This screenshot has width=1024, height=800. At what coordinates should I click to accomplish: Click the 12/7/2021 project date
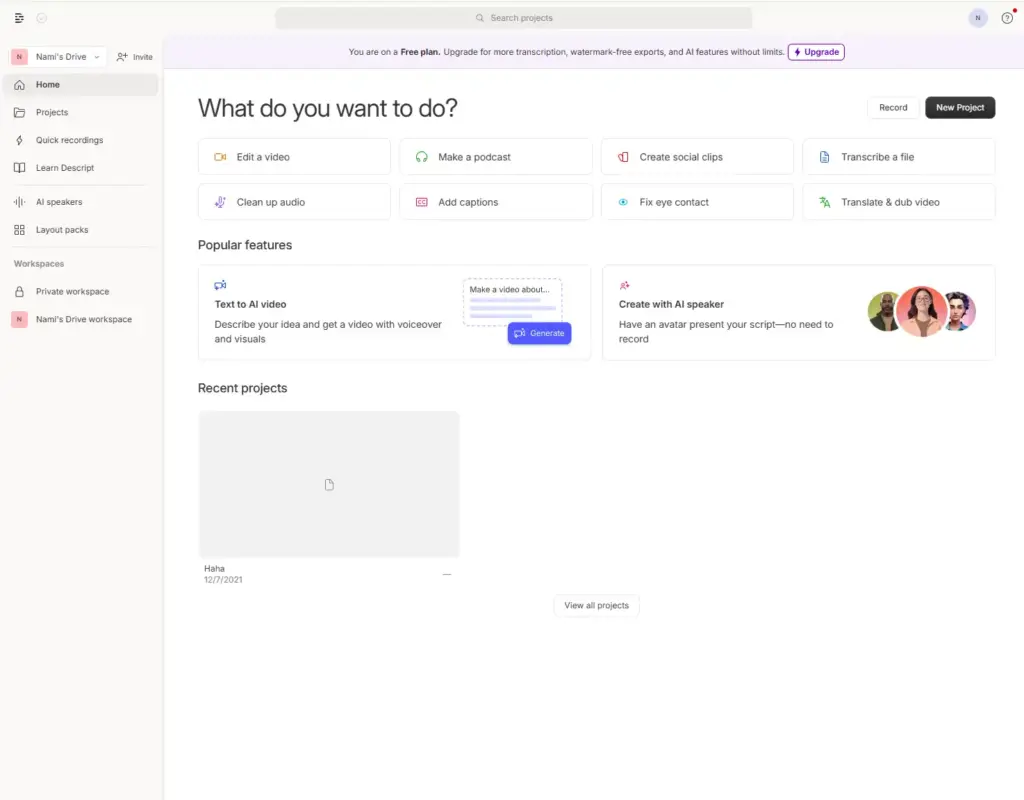(223, 580)
